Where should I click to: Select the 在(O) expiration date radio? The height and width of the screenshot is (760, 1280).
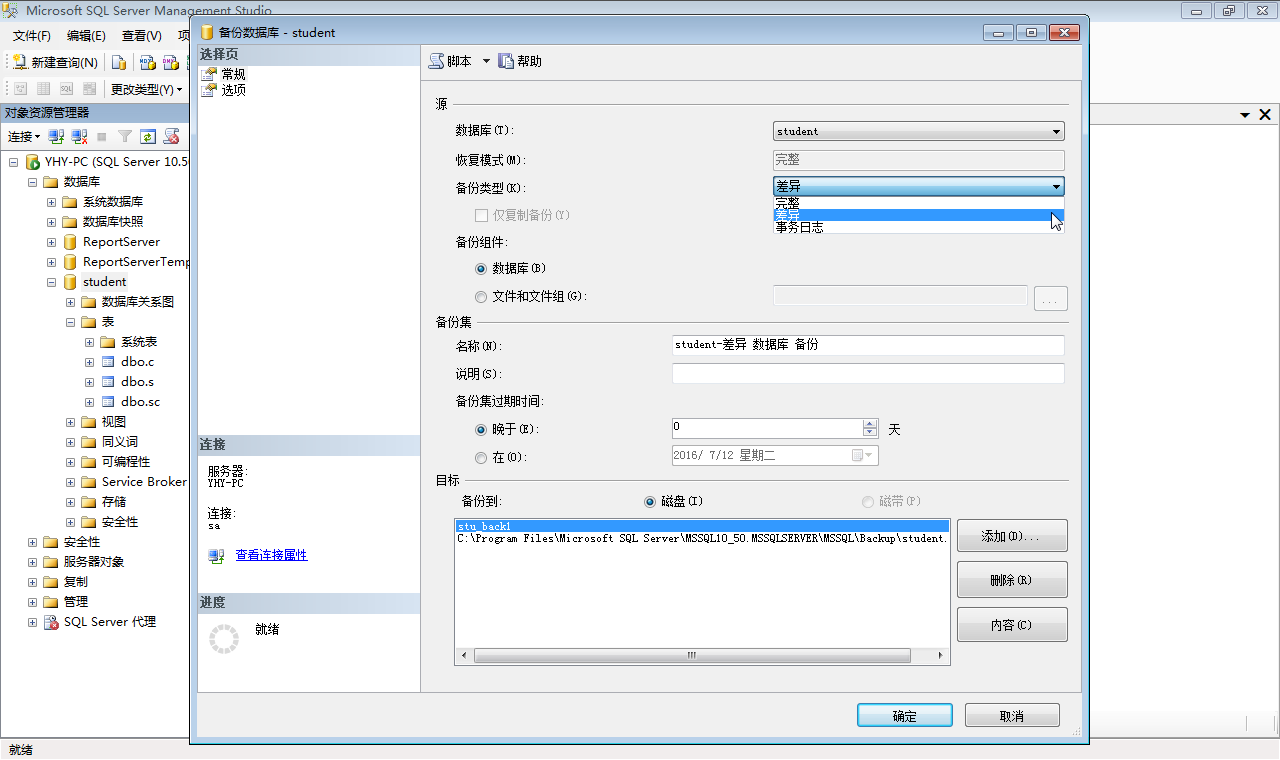[481, 457]
